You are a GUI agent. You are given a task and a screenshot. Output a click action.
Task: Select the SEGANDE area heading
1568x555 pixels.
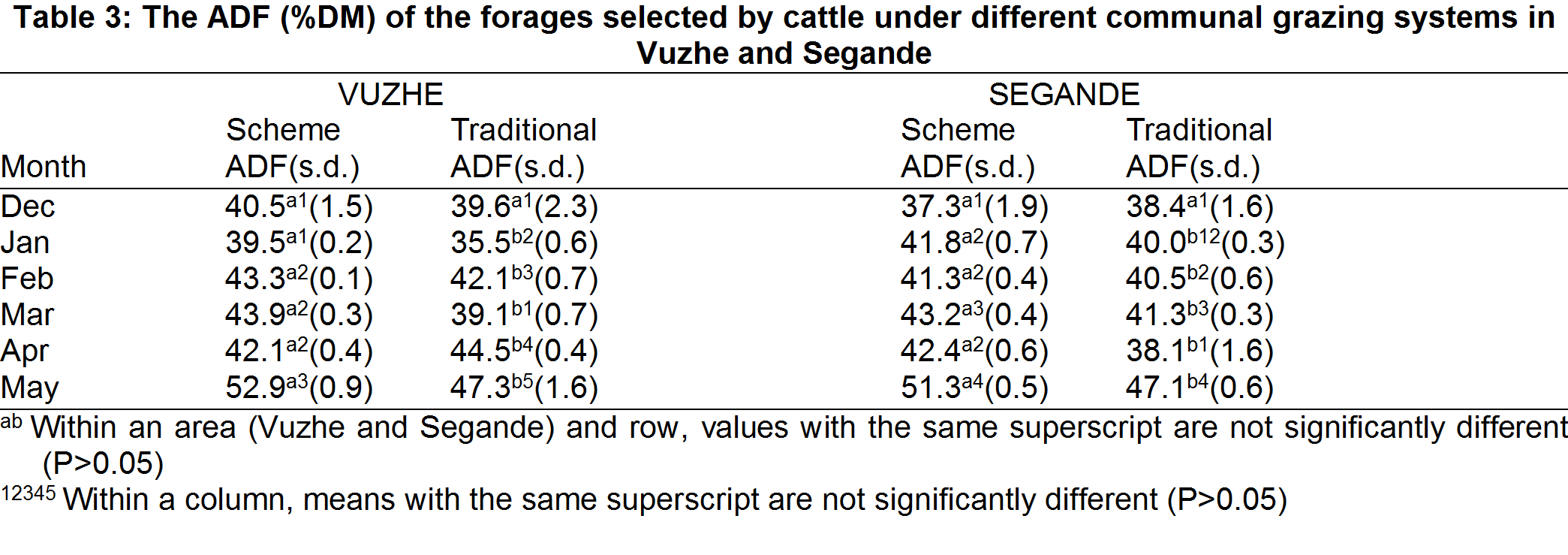coord(1064,95)
